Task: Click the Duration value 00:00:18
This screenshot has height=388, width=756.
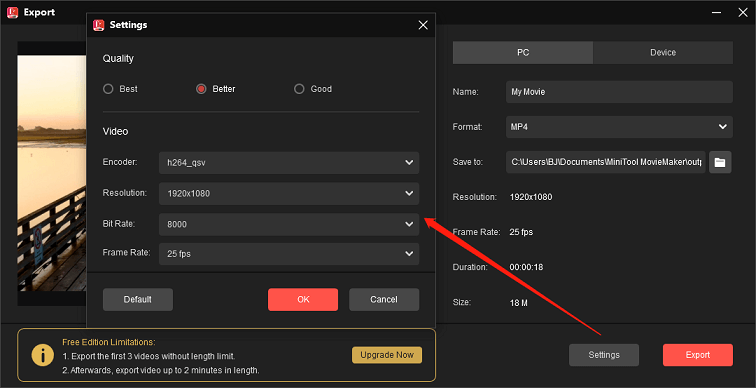Action: [x=526, y=267]
